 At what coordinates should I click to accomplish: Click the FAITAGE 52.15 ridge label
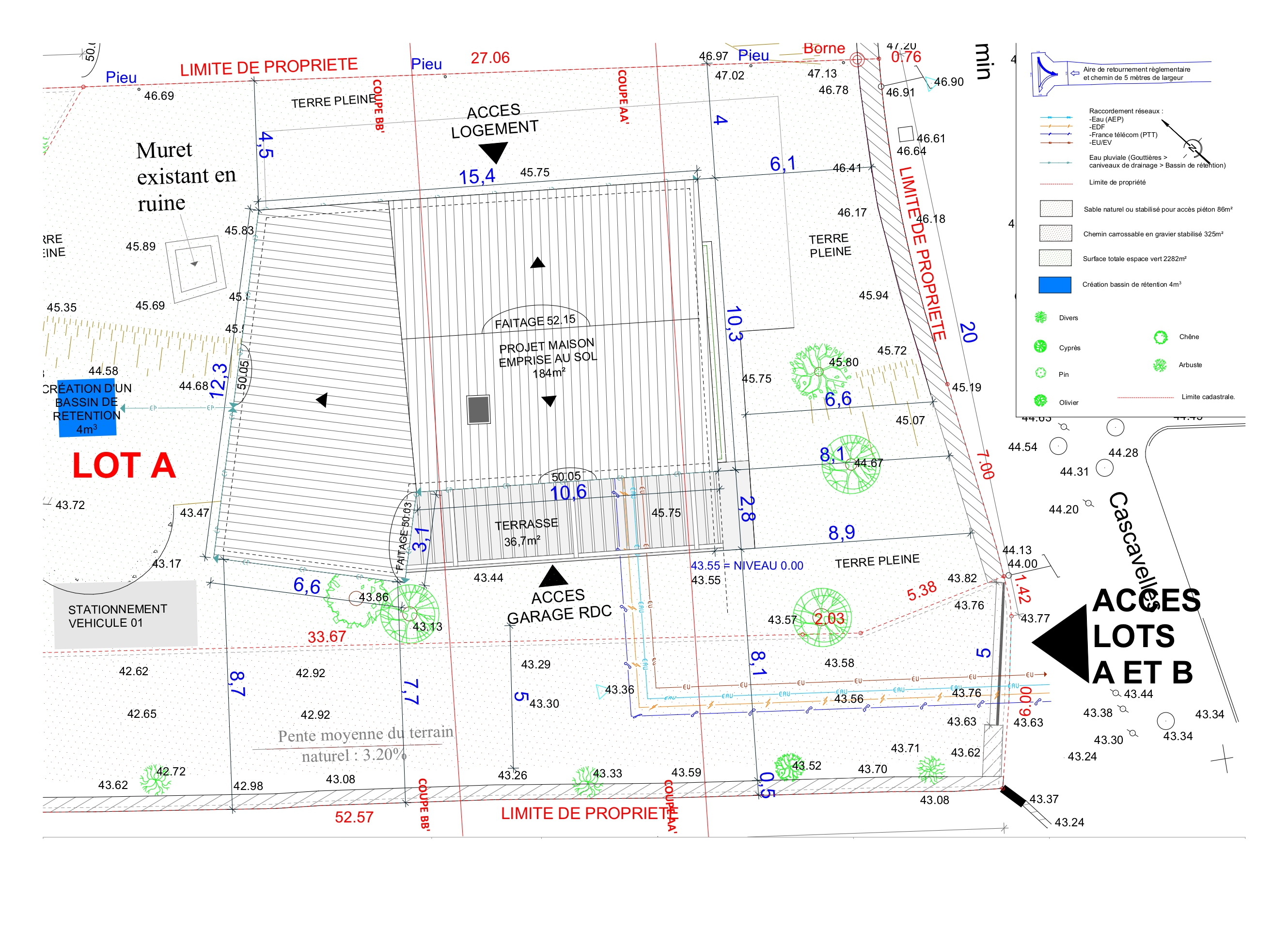tap(534, 321)
